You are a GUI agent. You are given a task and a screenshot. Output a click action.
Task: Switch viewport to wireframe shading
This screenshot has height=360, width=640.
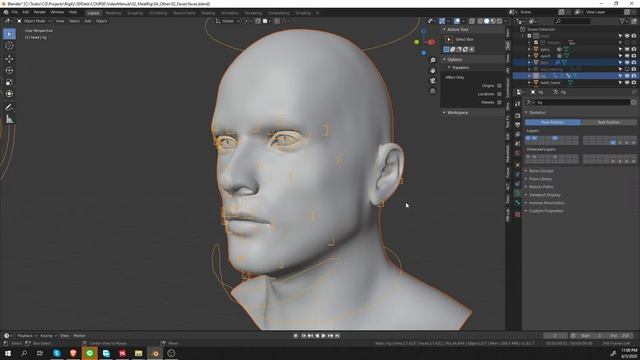(x=480, y=21)
